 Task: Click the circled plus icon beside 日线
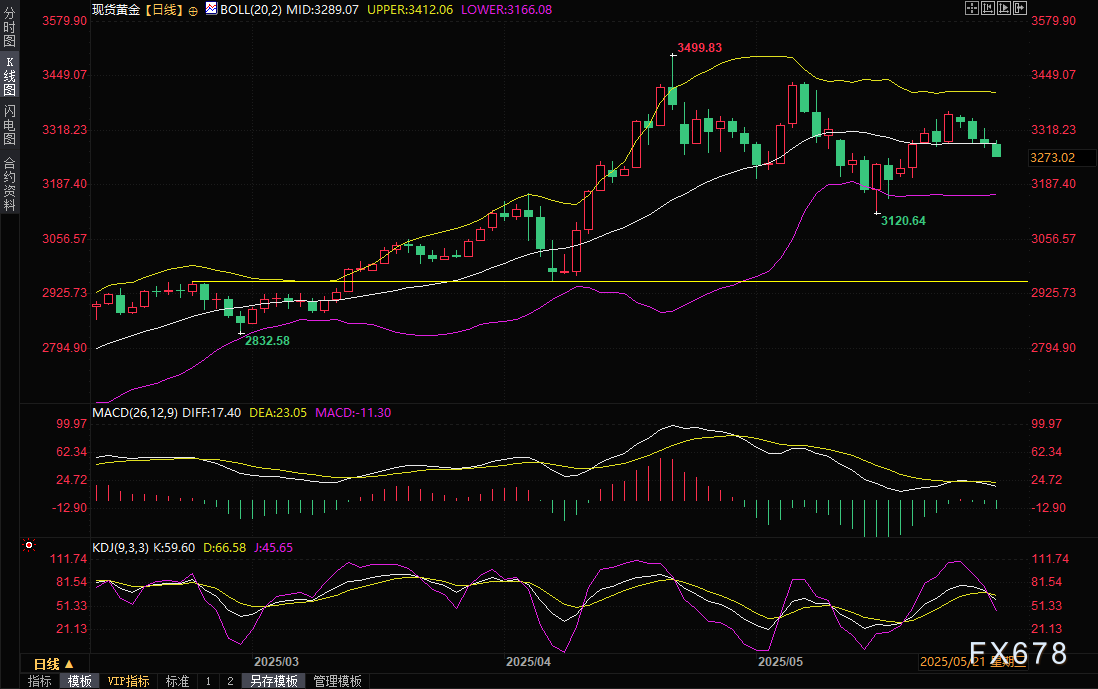[193, 9]
